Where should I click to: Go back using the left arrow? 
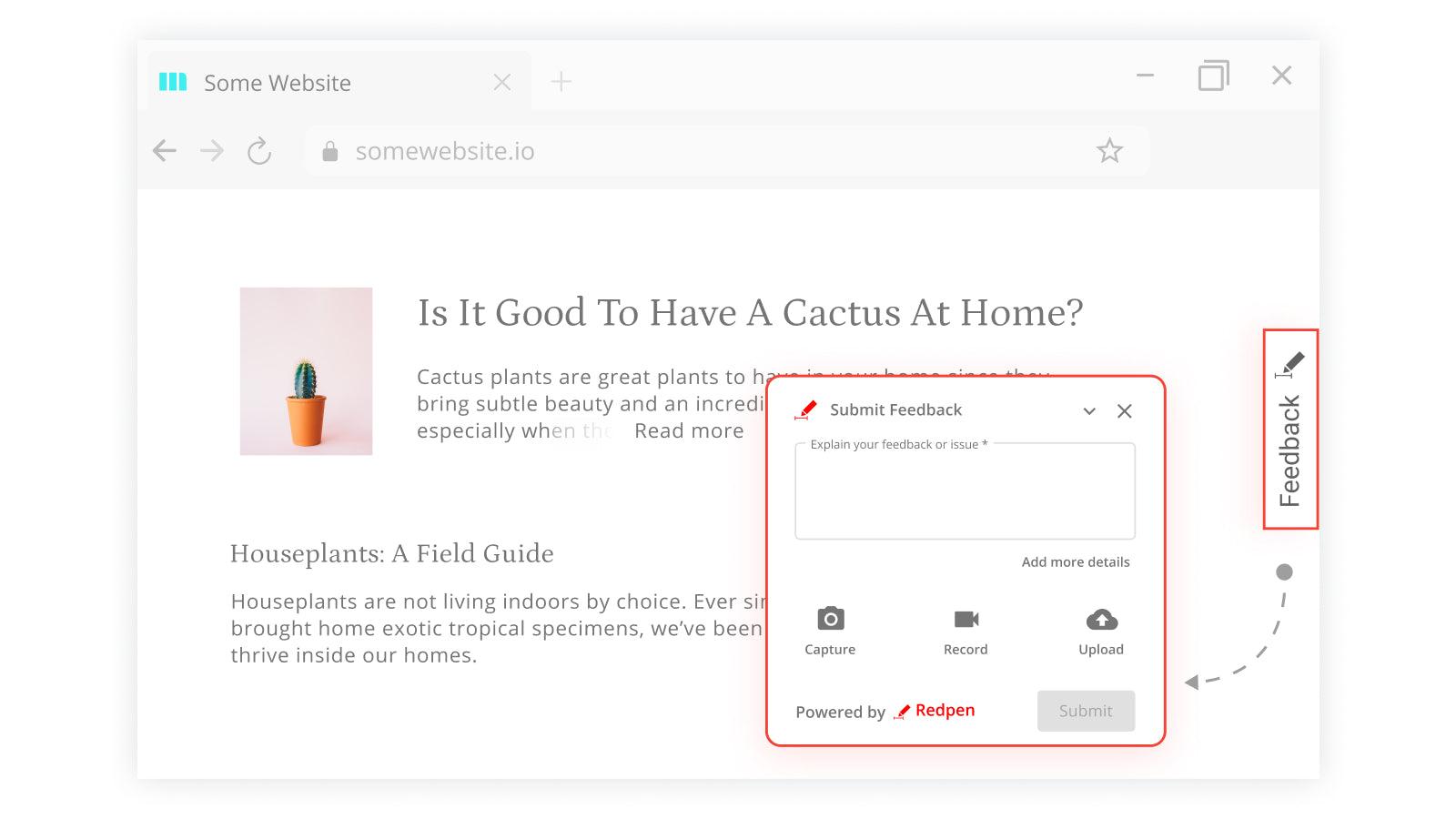[x=165, y=151]
